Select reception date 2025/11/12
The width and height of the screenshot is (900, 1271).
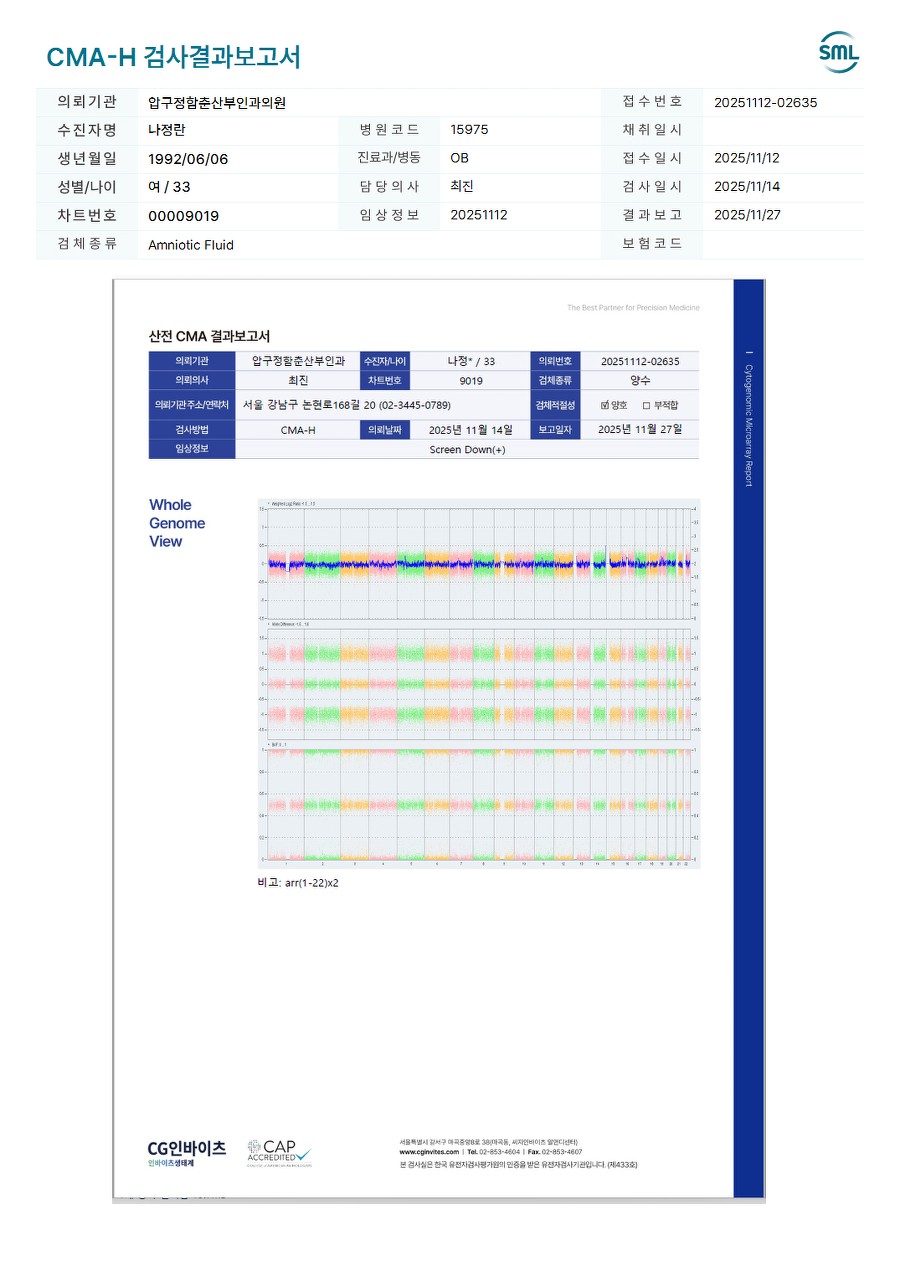747,158
